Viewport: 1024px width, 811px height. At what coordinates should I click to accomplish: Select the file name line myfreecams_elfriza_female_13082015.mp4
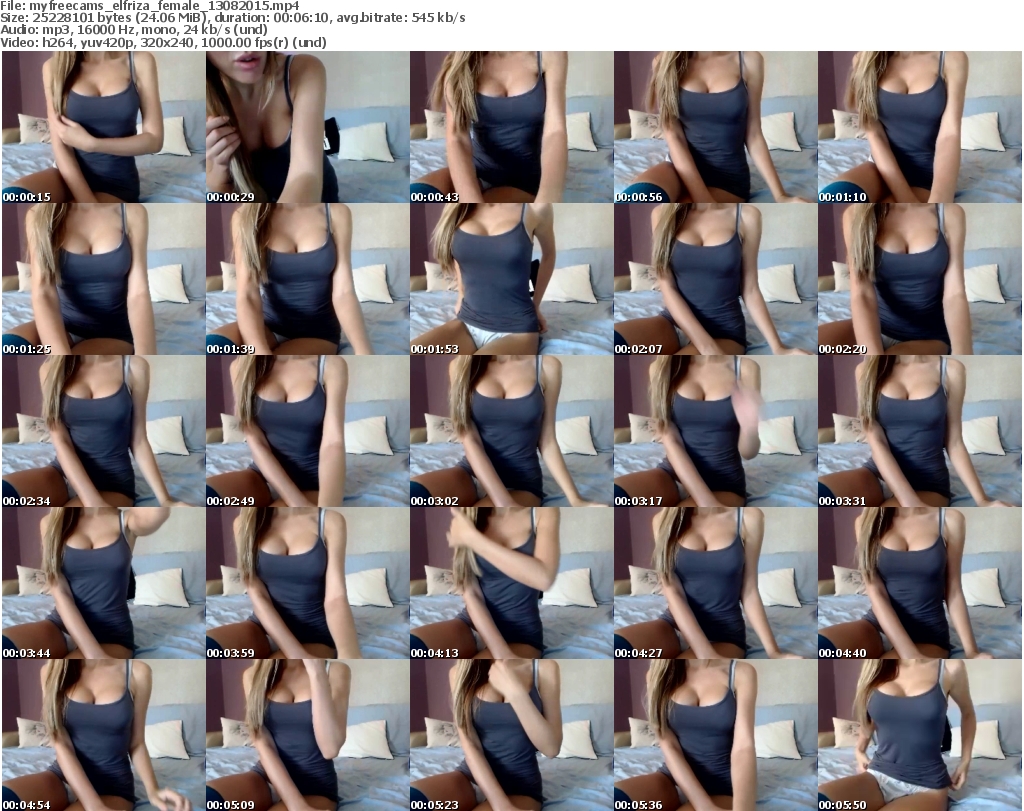[150, 6]
